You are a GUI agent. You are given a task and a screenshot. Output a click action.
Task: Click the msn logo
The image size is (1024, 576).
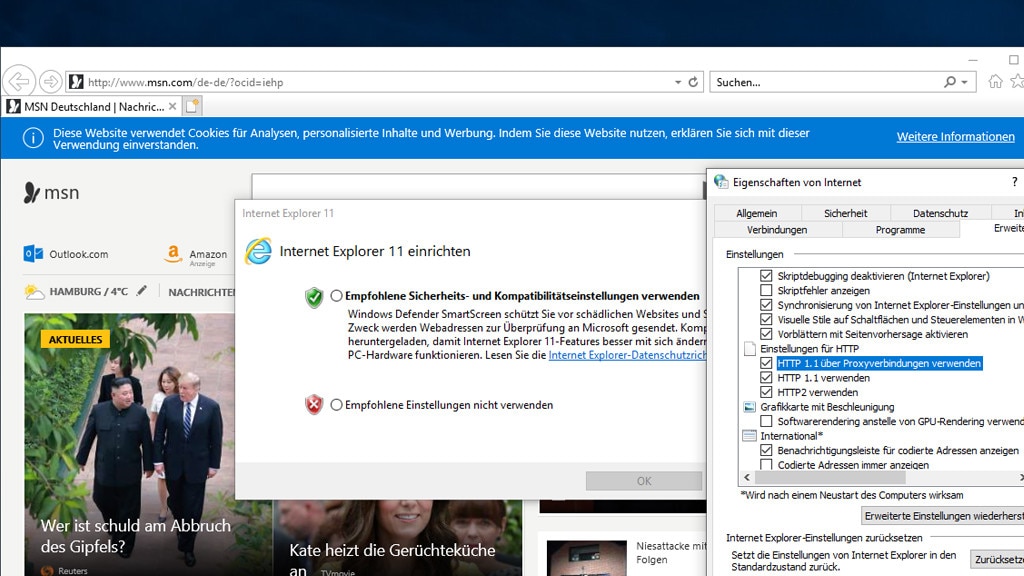(x=52, y=193)
